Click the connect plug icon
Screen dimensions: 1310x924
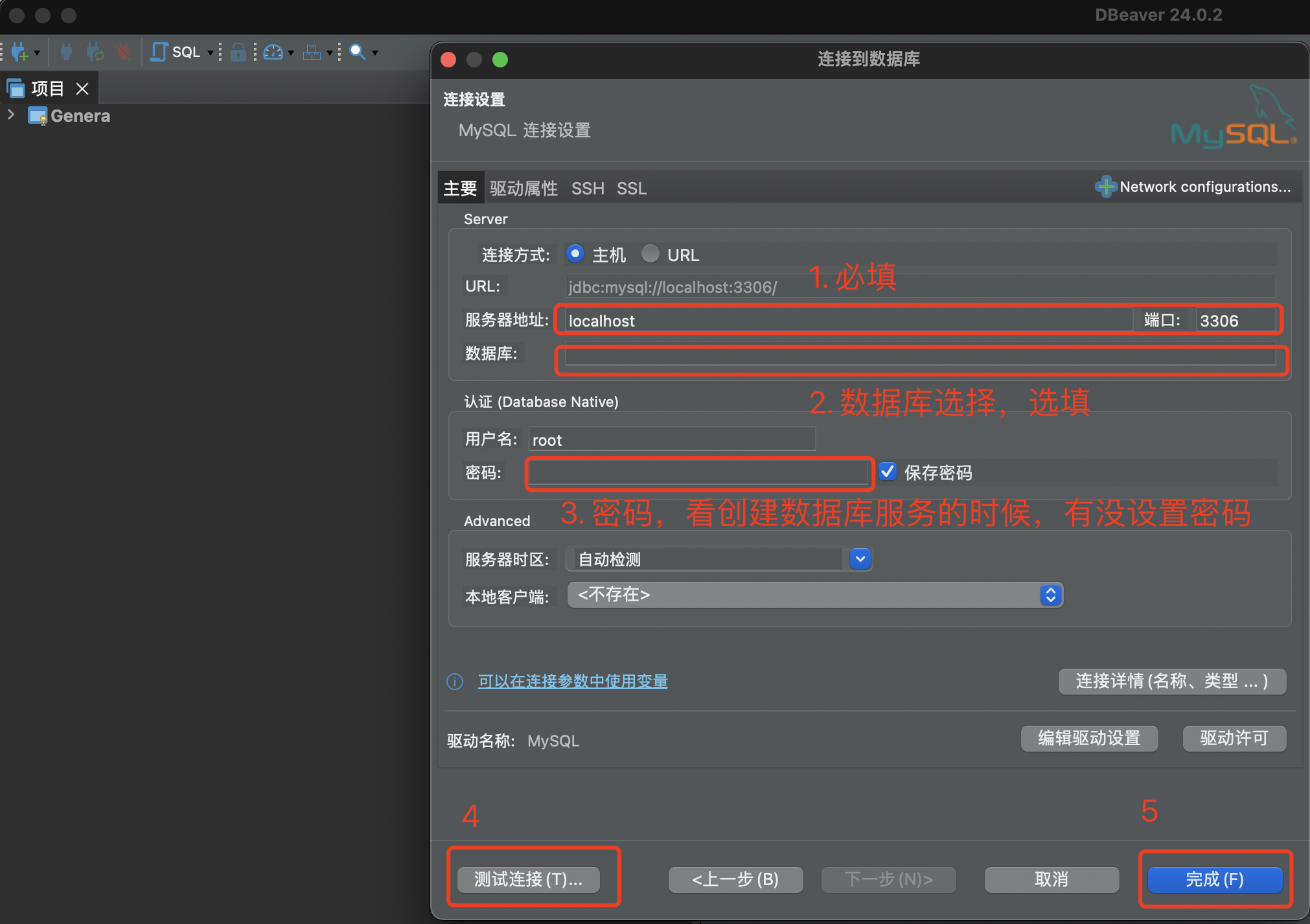(x=66, y=52)
